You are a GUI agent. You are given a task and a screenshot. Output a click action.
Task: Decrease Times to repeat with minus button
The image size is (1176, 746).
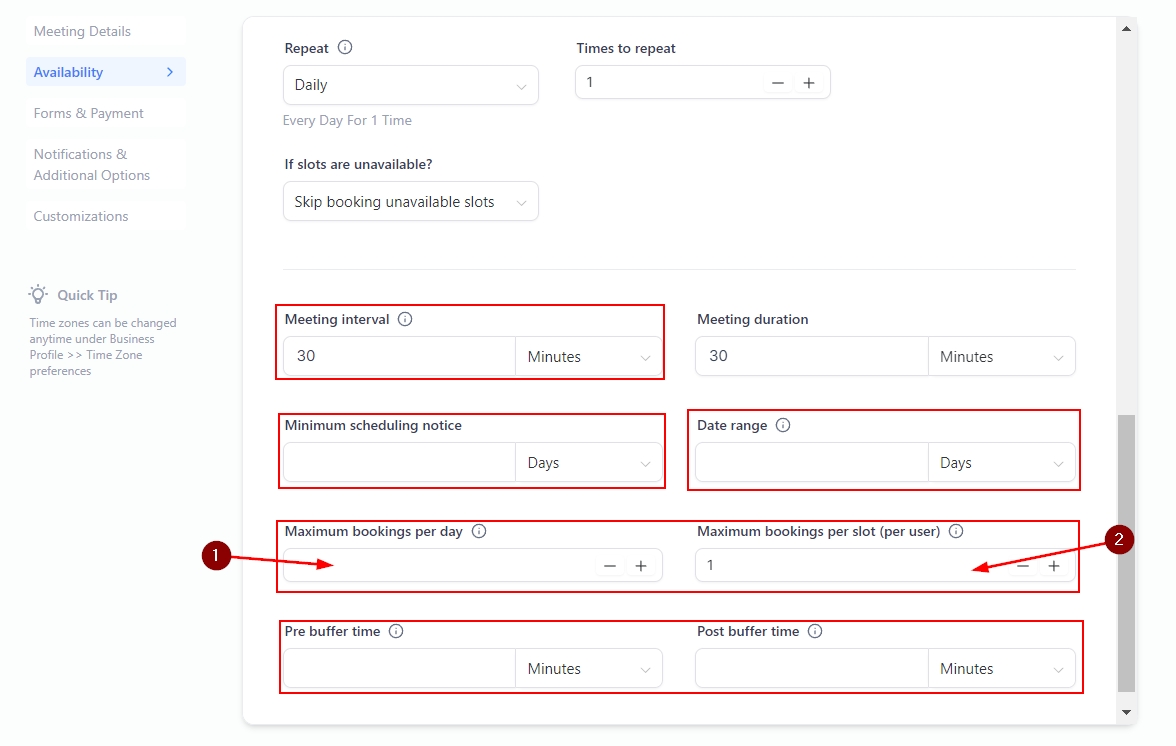click(x=778, y=83)
